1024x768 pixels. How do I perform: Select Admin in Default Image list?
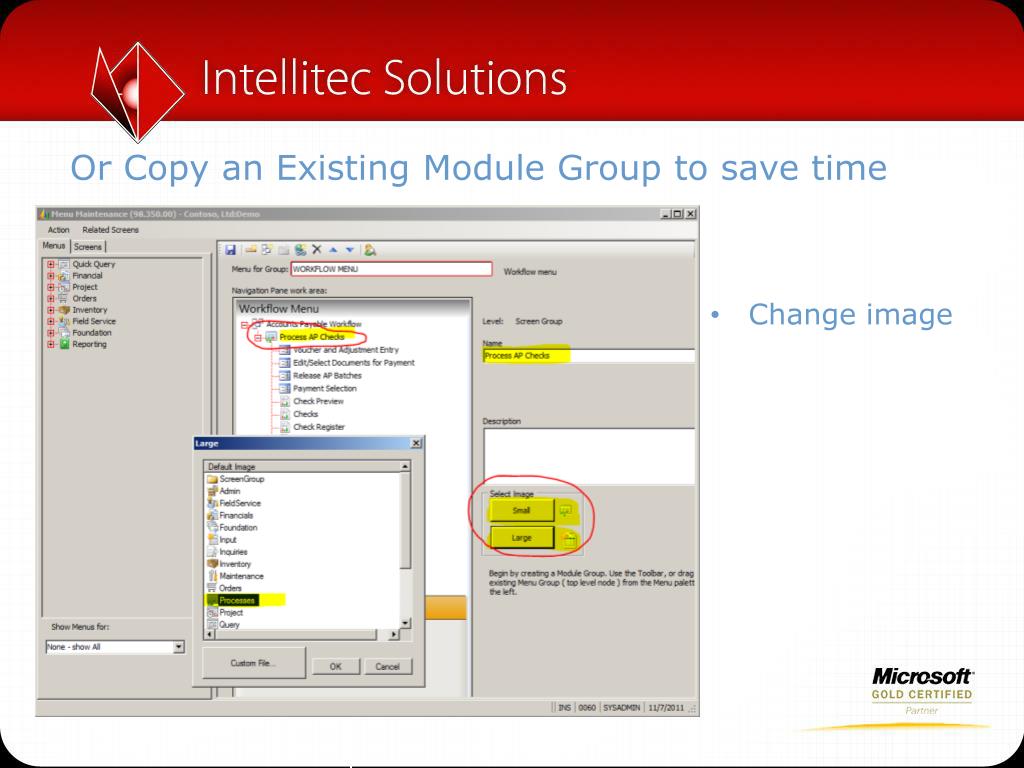[x=230, y=491]
